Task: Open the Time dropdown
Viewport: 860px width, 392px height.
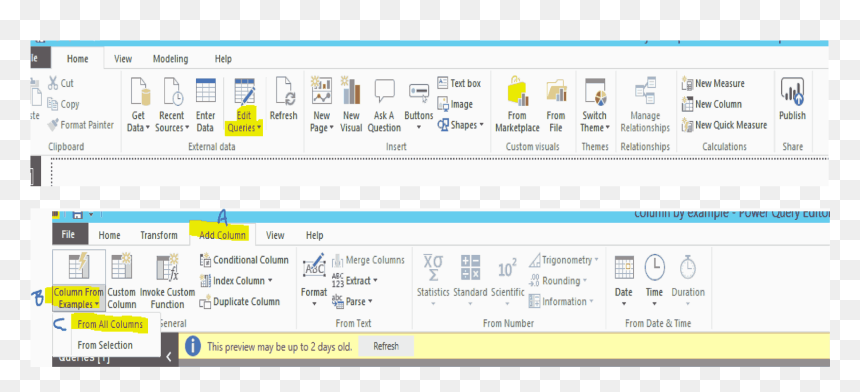Action: coord(654,281)
